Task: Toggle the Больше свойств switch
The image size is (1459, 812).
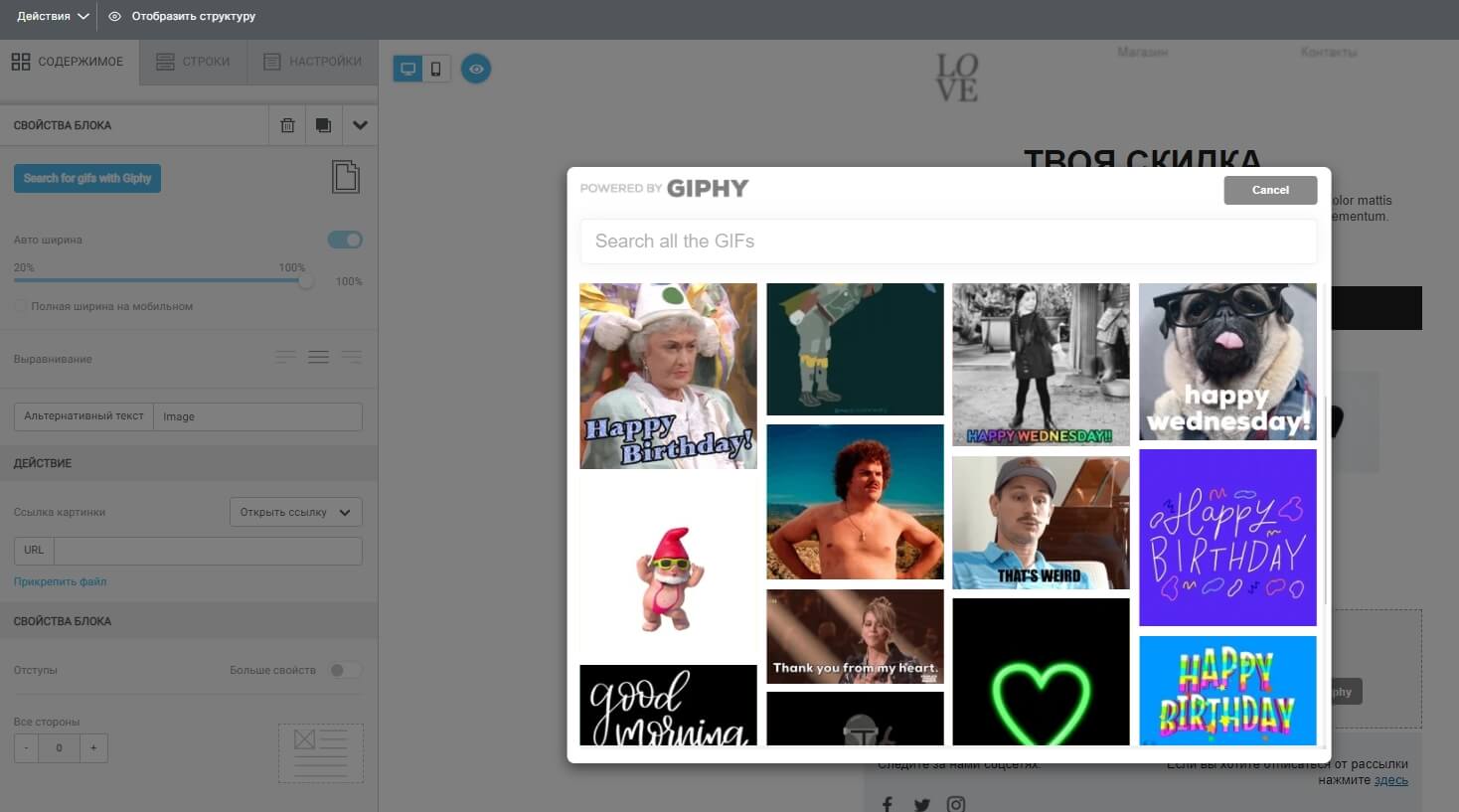Action: [345, 670]
